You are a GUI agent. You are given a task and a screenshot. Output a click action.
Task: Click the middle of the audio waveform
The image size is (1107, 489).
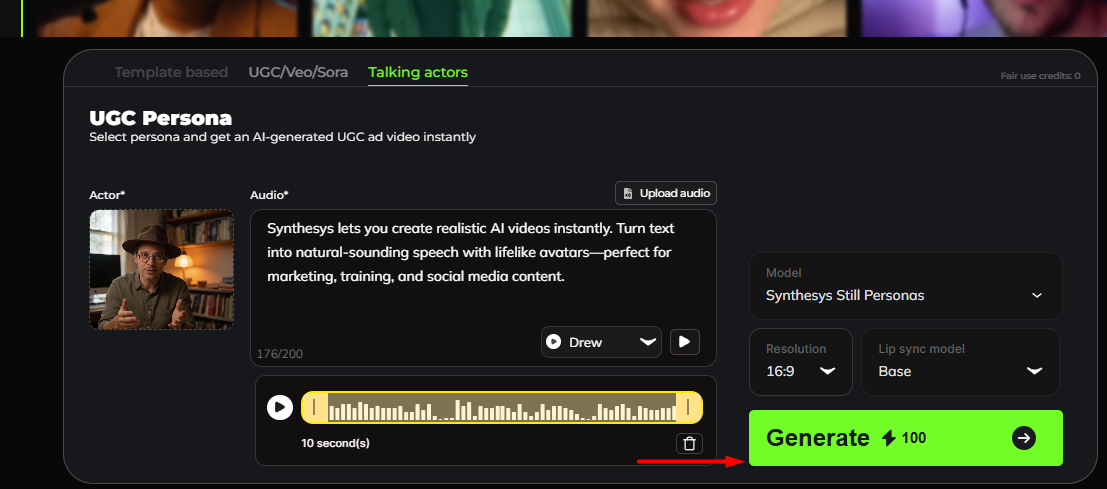(x=501, y=408)
